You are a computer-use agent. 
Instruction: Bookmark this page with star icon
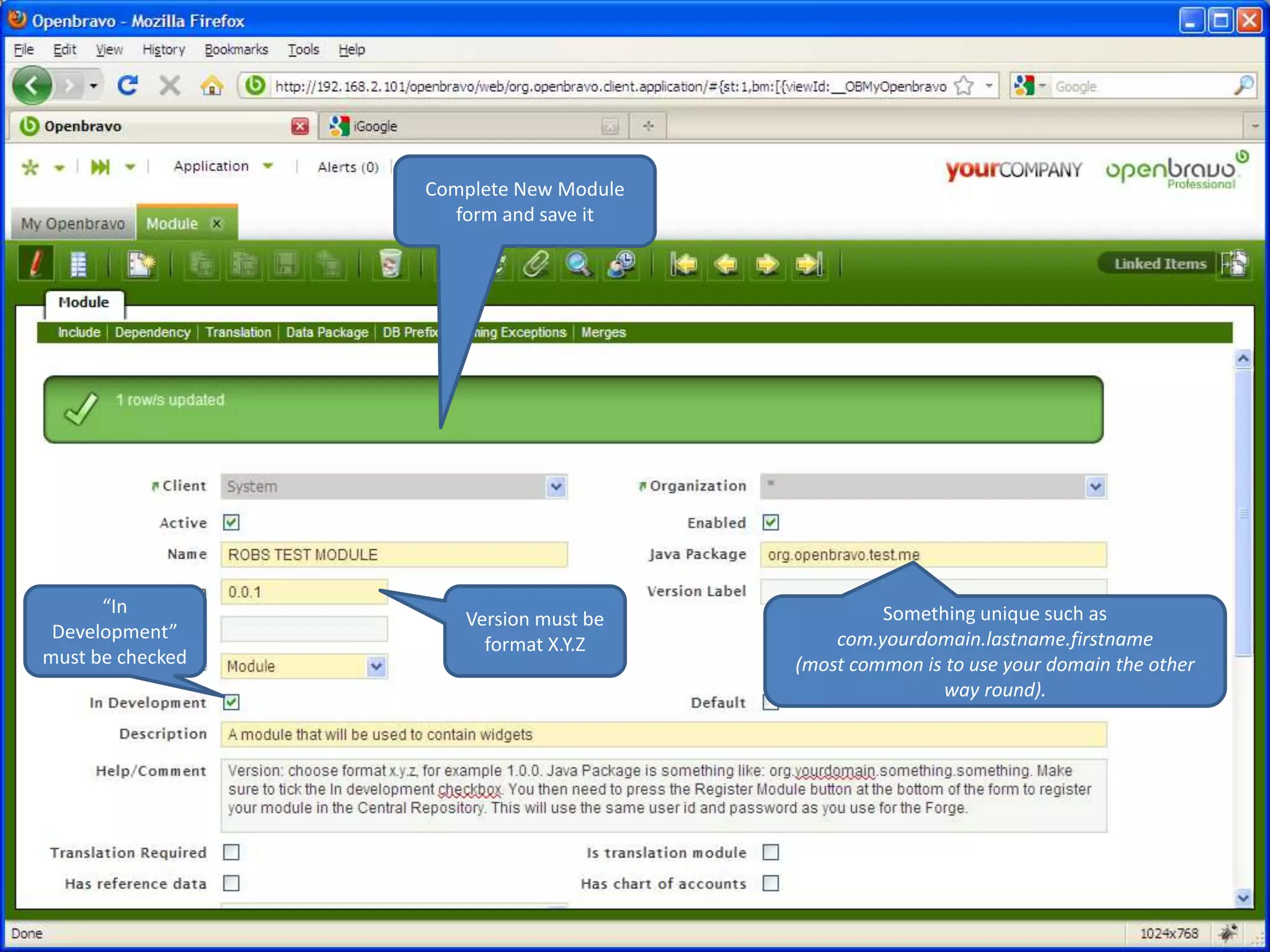(964, 86)
